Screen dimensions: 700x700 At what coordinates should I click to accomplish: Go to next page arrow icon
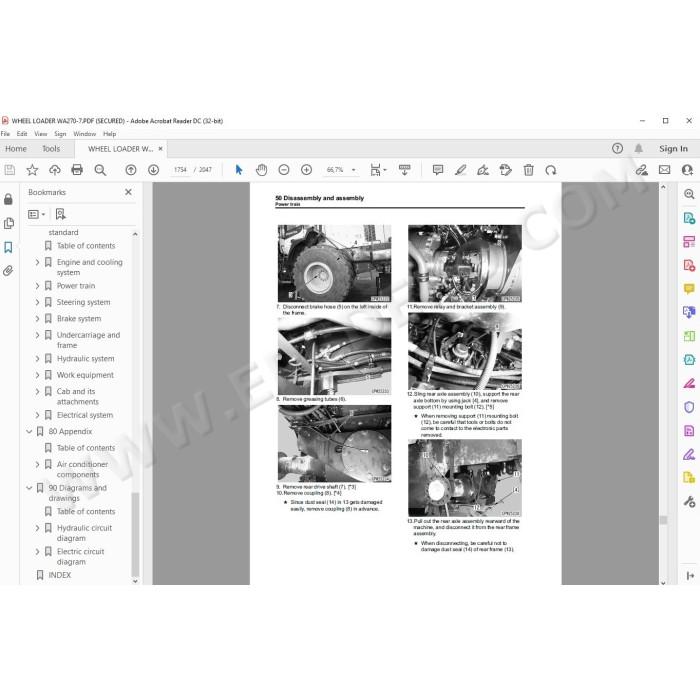click(x=154, y=170)
